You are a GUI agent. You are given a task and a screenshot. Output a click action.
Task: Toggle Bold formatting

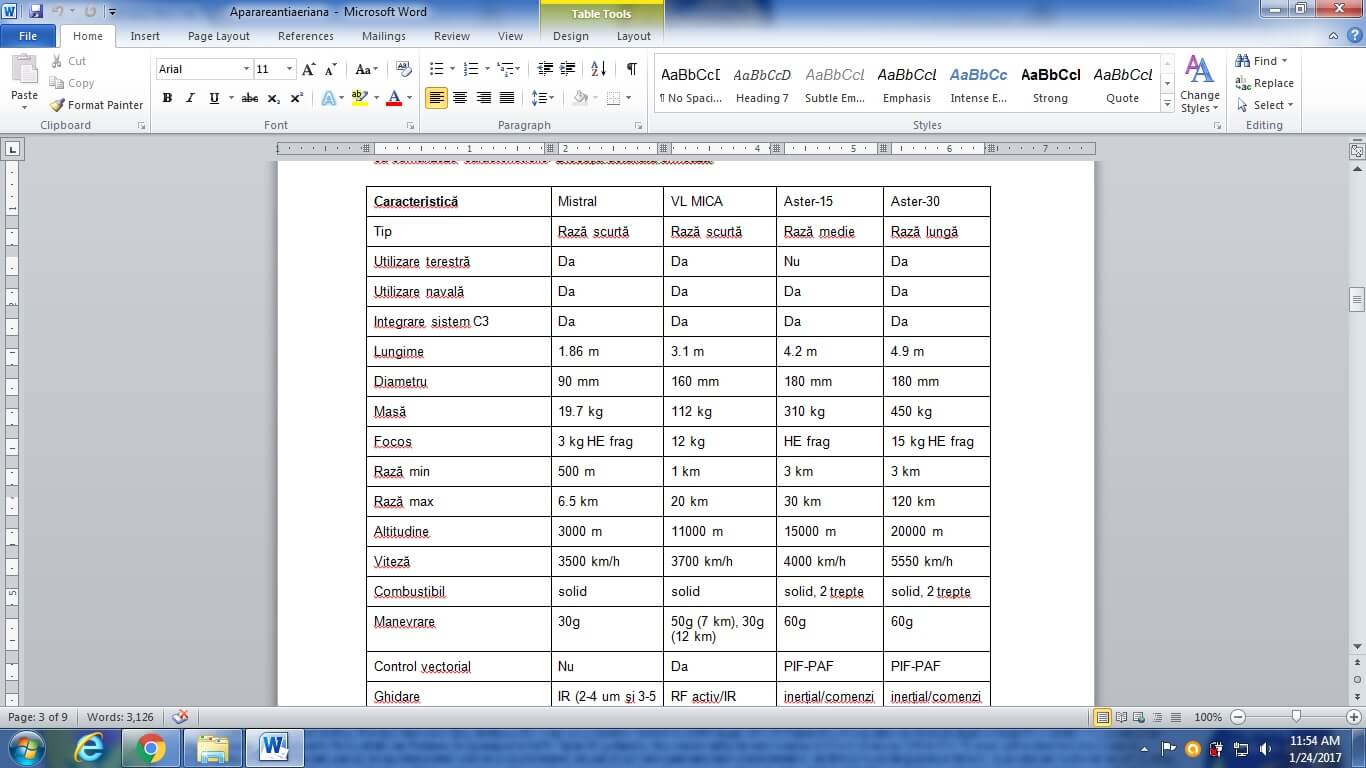(x=167, y=98)
